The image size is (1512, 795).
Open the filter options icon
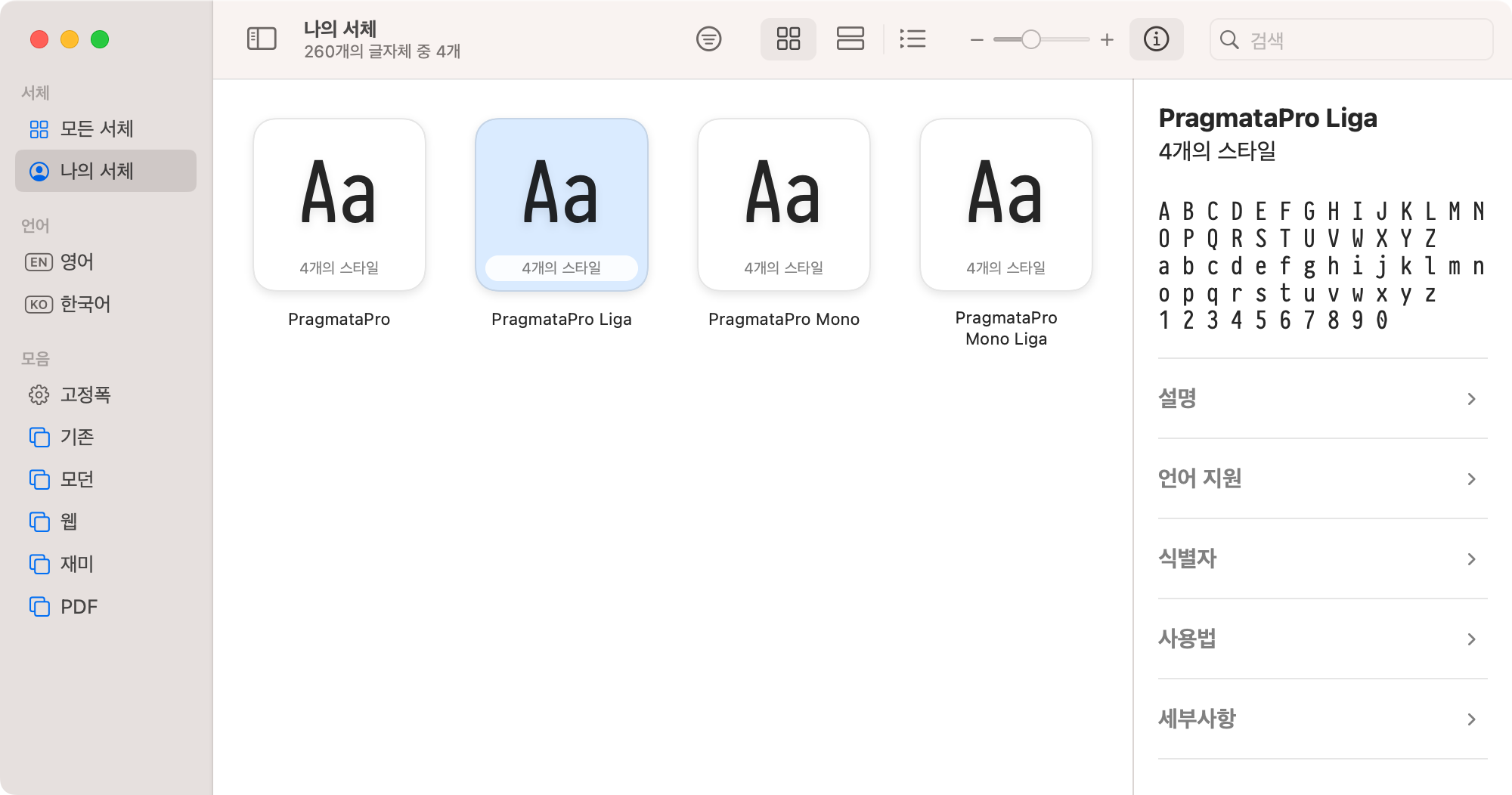[708, 39]
